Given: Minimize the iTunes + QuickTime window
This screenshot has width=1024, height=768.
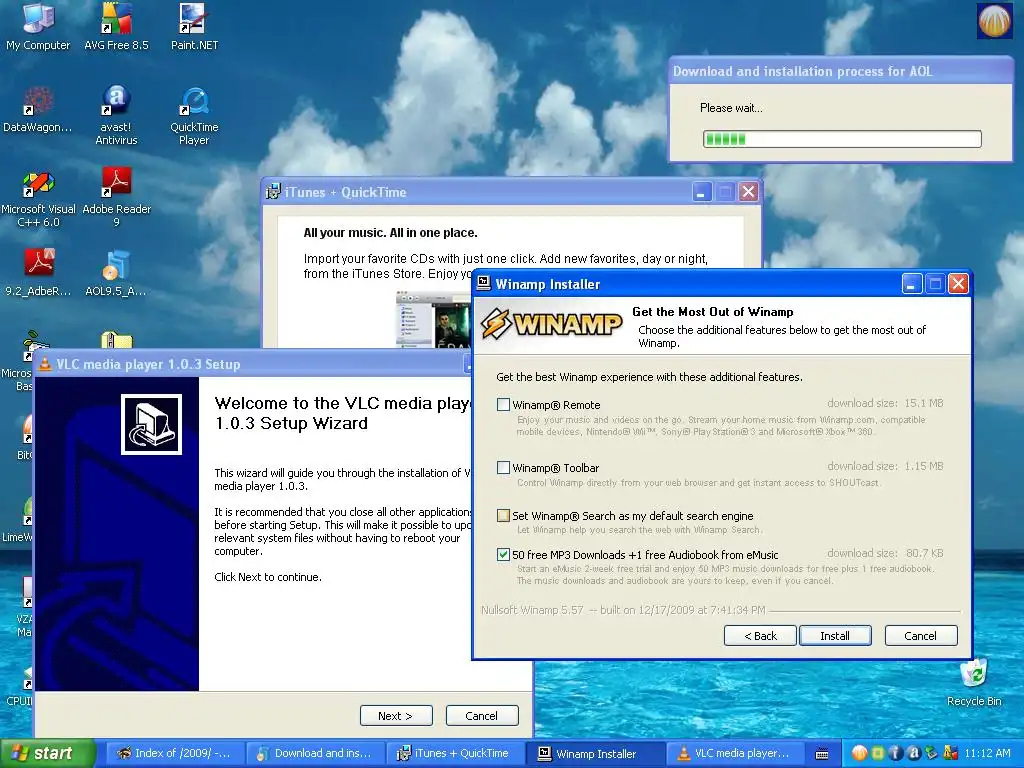Looking at the screenshot, I should pos(701,192).
